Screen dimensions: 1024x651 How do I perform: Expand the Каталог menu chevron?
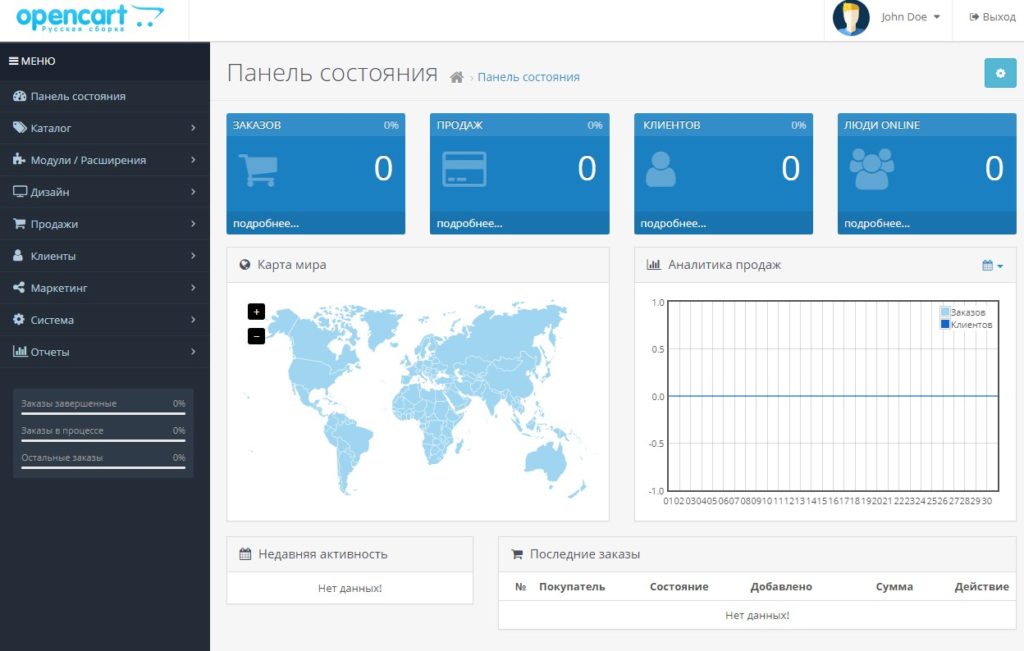point(193,128)
